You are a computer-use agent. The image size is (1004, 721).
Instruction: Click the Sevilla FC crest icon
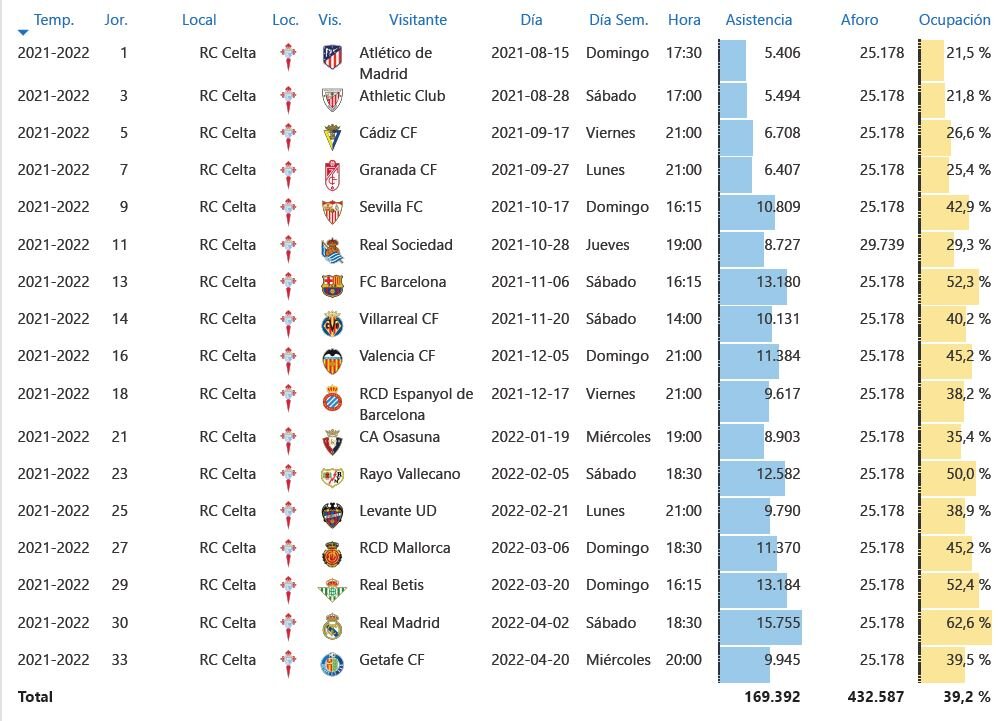point(332,211)
